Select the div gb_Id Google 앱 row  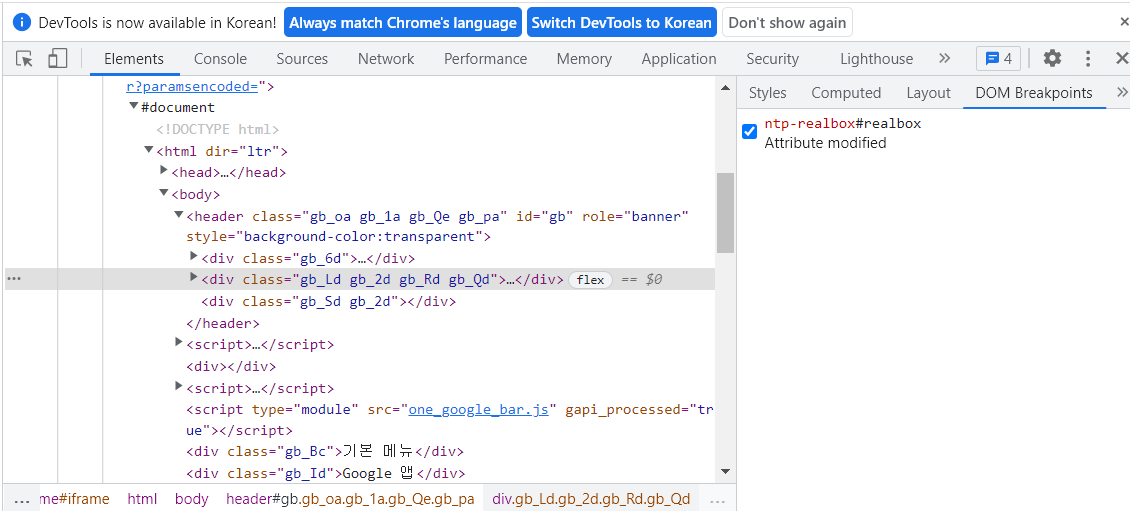[326, 474]
